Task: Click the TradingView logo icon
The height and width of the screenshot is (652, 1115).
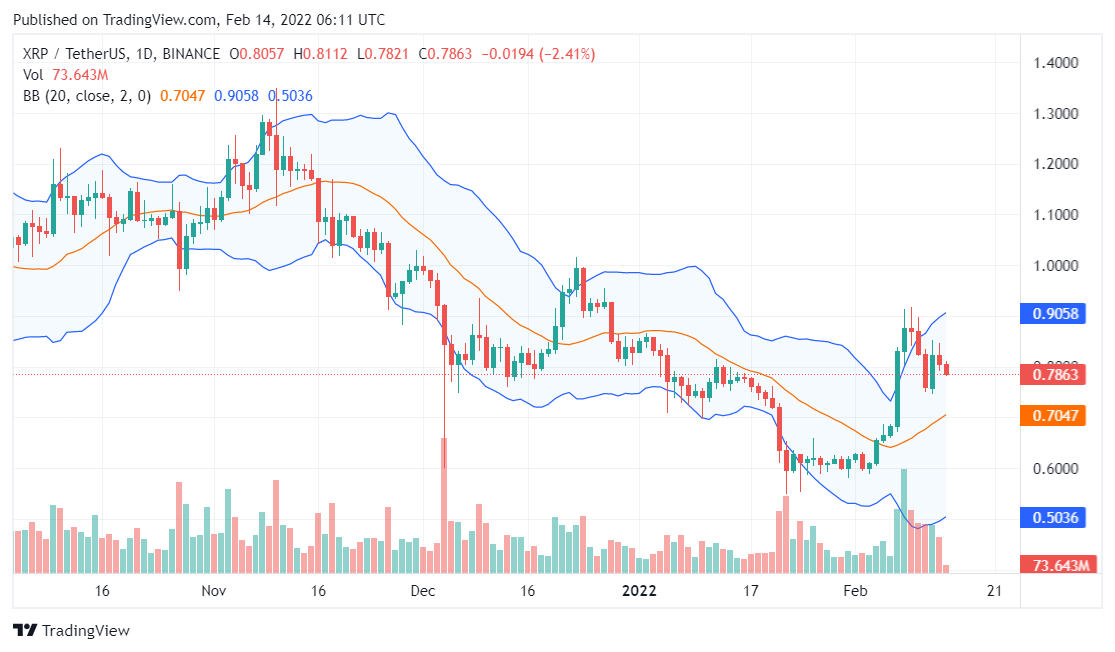Action: click(25, 631)
